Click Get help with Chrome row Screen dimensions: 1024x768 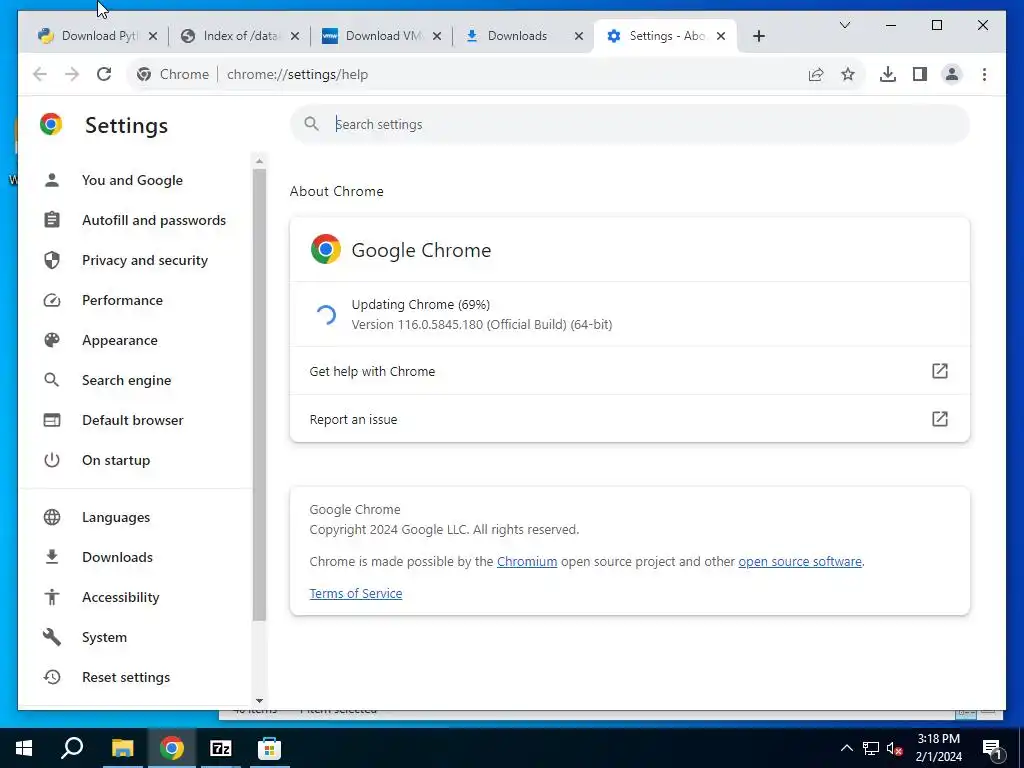tap(630, 371)
